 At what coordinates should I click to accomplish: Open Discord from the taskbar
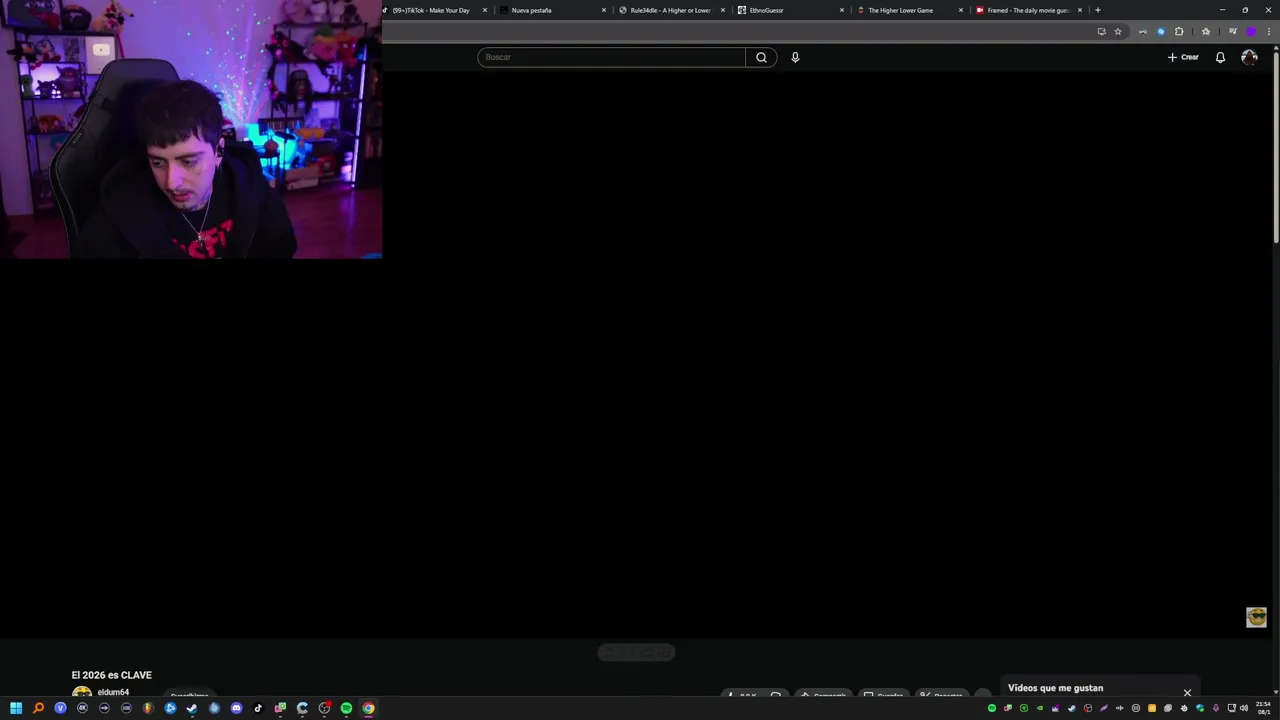[236, 708]
